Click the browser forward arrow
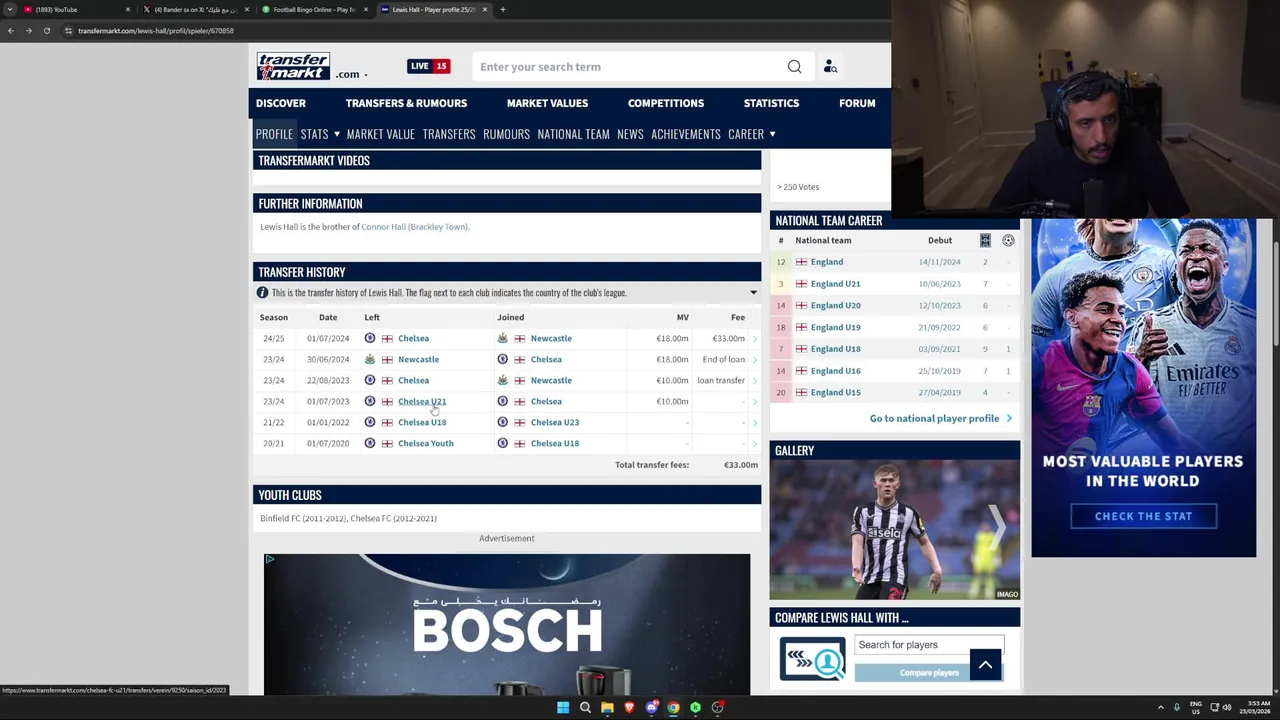Screen dimensions: 1280x720 point(28,31)
